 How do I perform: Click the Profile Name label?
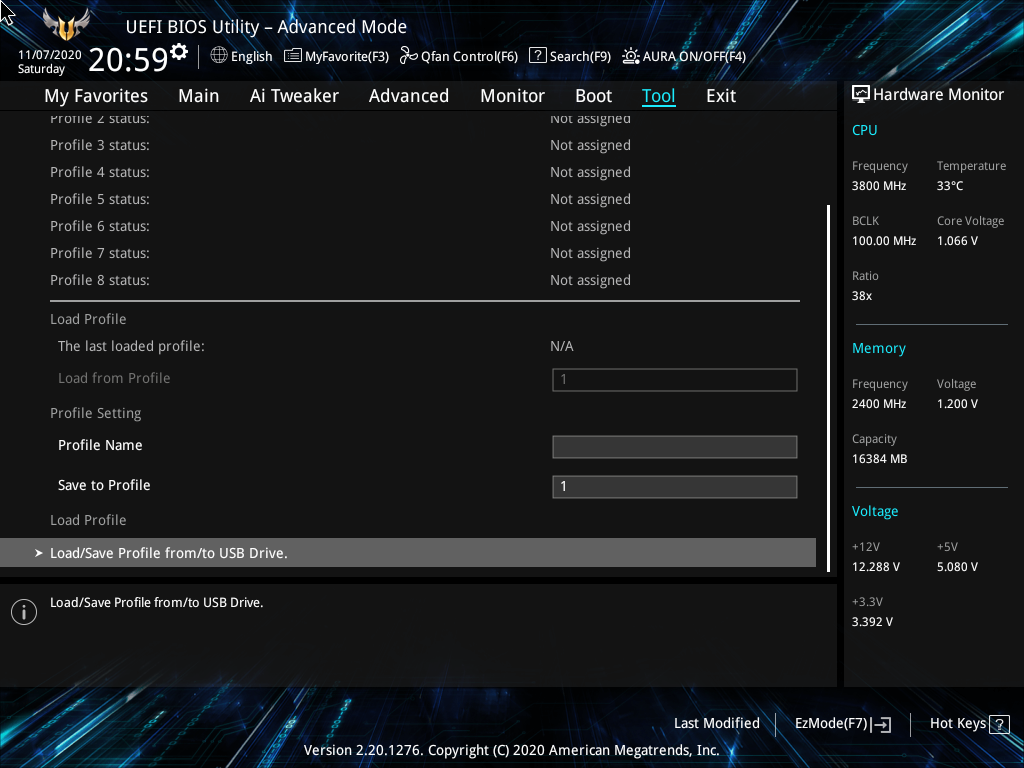(100, 445)
